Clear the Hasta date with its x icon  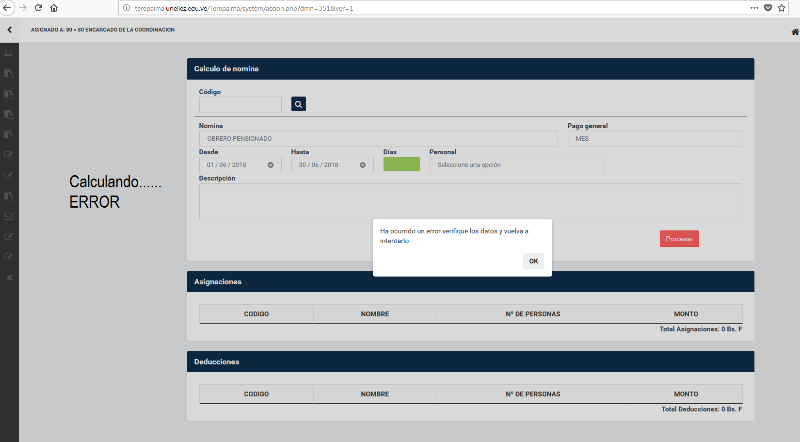(362, 165)
